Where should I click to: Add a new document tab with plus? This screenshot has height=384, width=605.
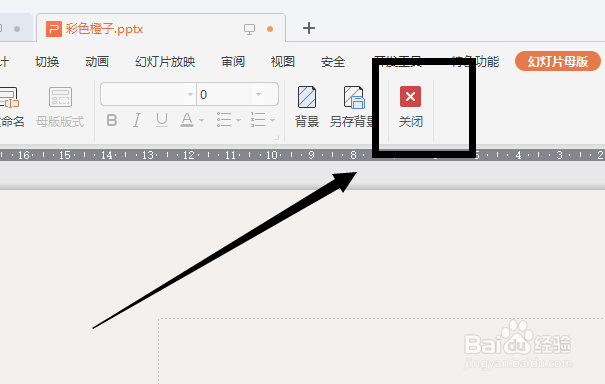click(x=309, y=28)
